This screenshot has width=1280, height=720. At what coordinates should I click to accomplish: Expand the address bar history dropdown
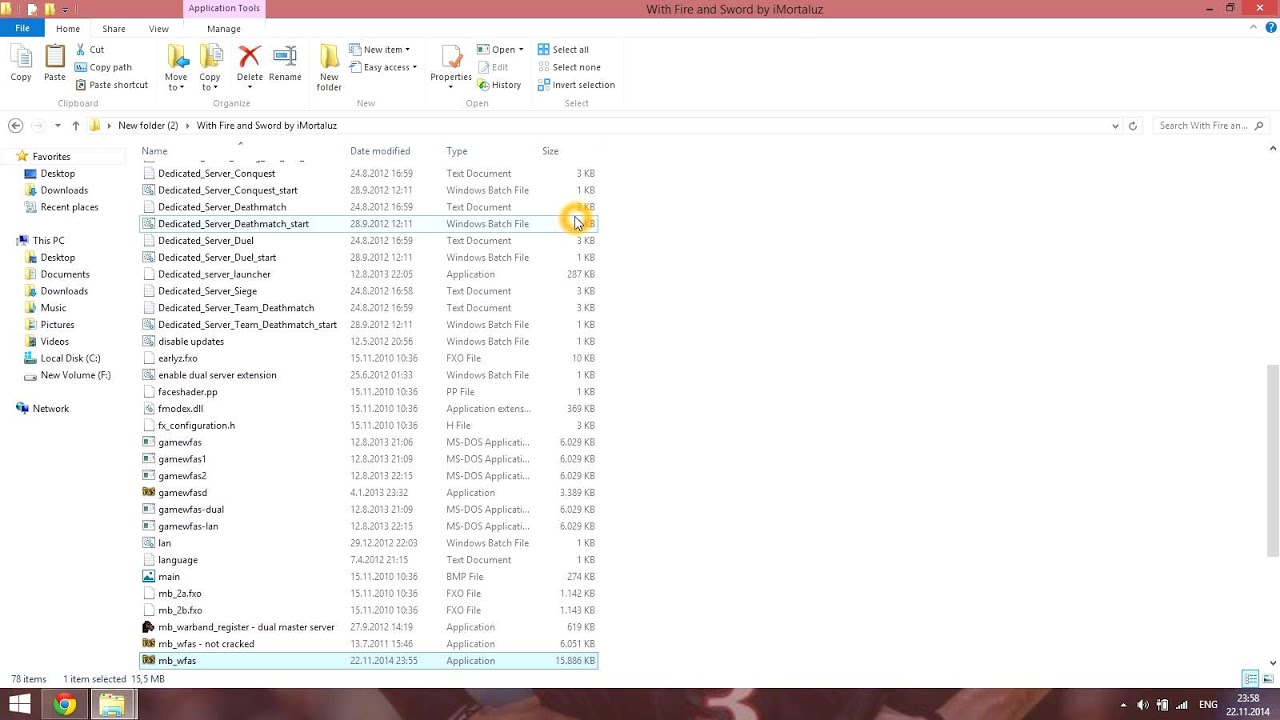(x=1115, y=126)
